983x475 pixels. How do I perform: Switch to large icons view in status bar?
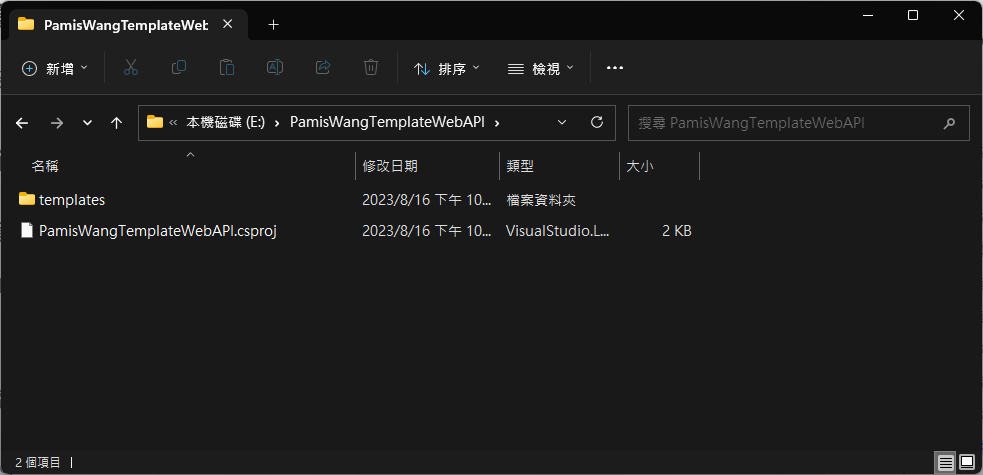tap(967, 463)
